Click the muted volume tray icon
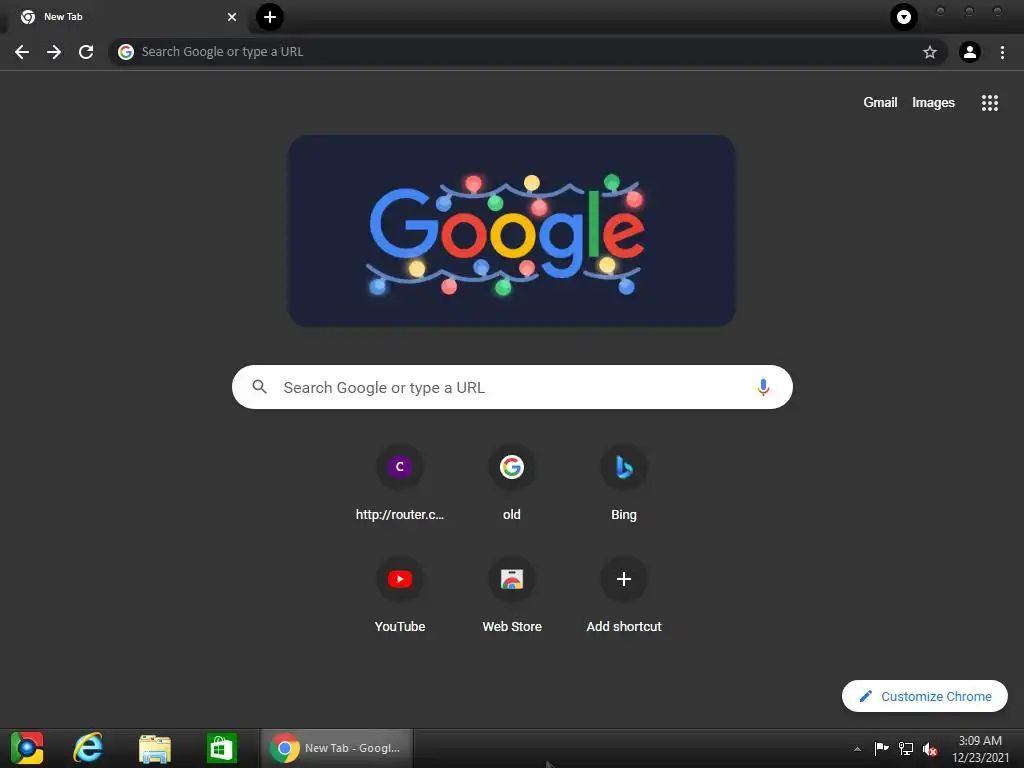Screen dimensions: 1024x768 (x=930, y=749)
